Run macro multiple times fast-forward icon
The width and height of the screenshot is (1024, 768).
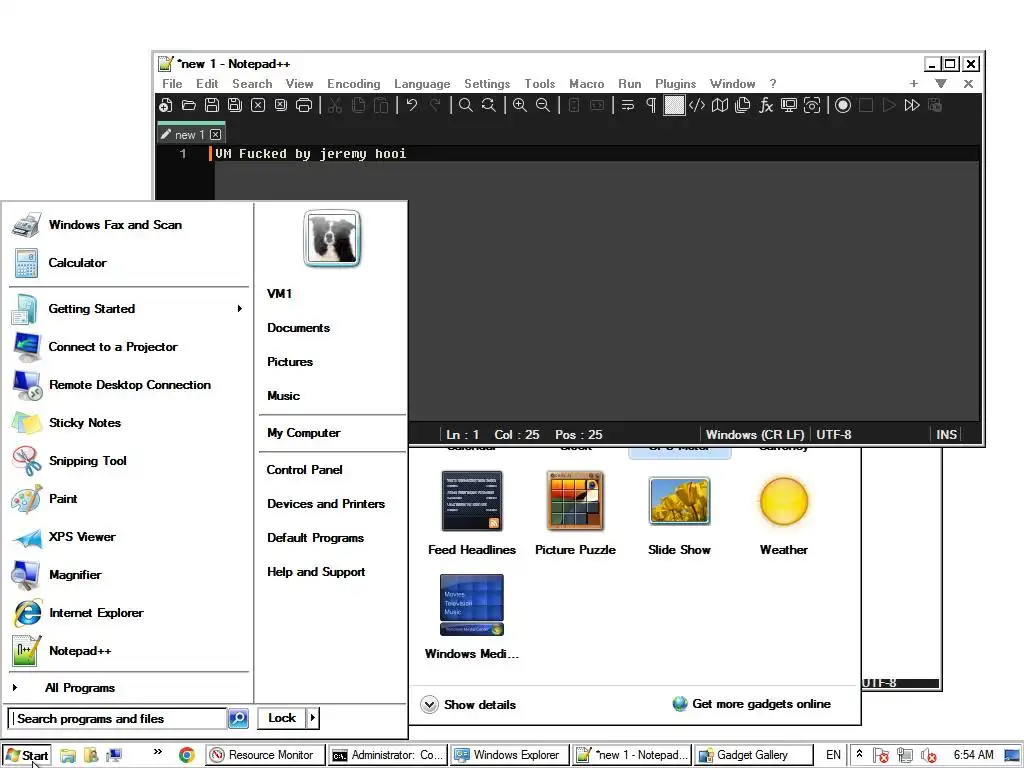click(912, 105)
